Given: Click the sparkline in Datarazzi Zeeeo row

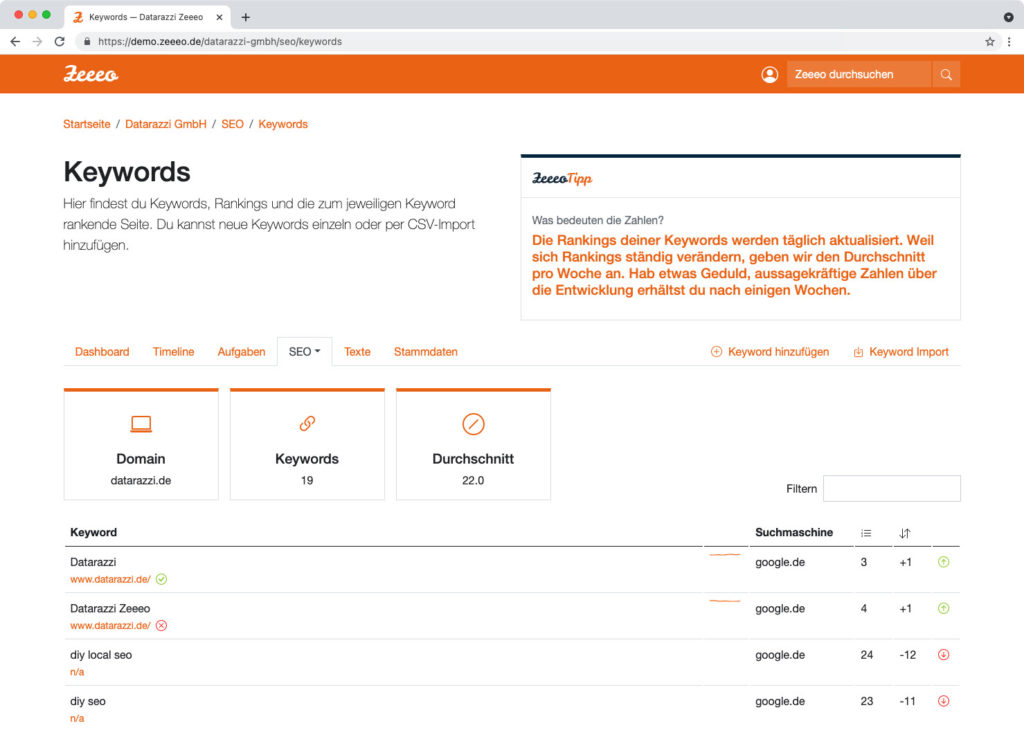Looking at the screenshot, I should click(725, 601).
